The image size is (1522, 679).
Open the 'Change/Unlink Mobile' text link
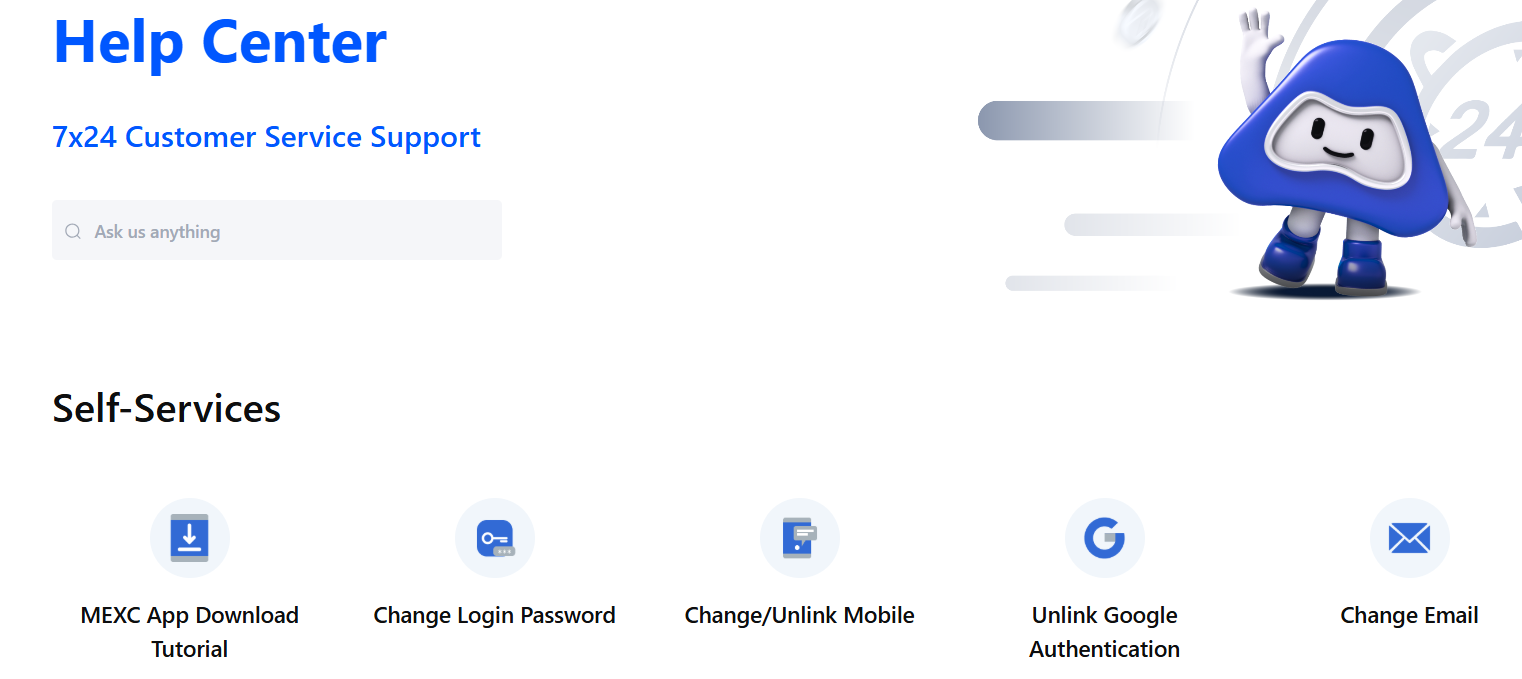pos(800,615)
